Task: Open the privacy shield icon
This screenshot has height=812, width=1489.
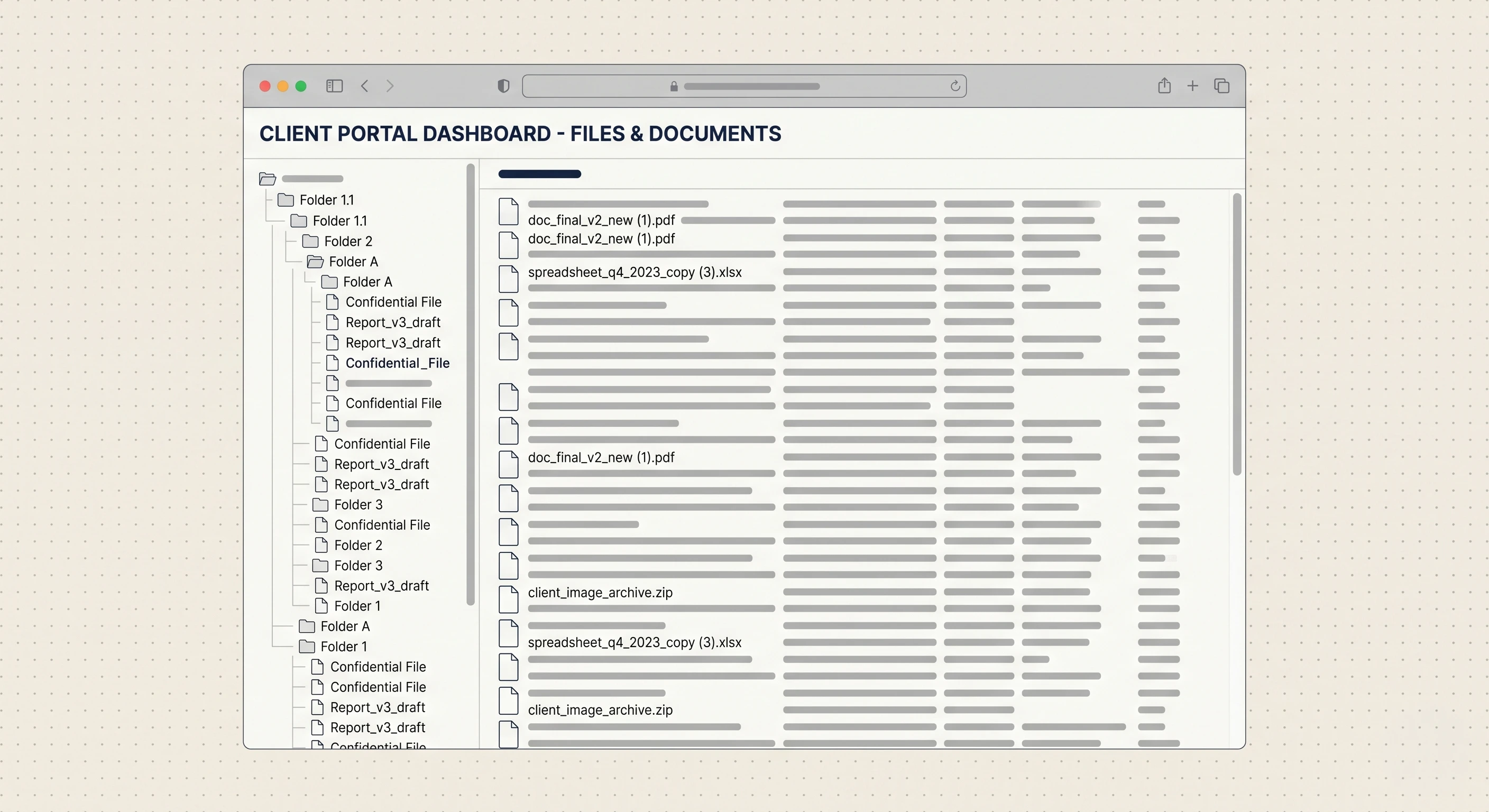Action: [503, 86]
